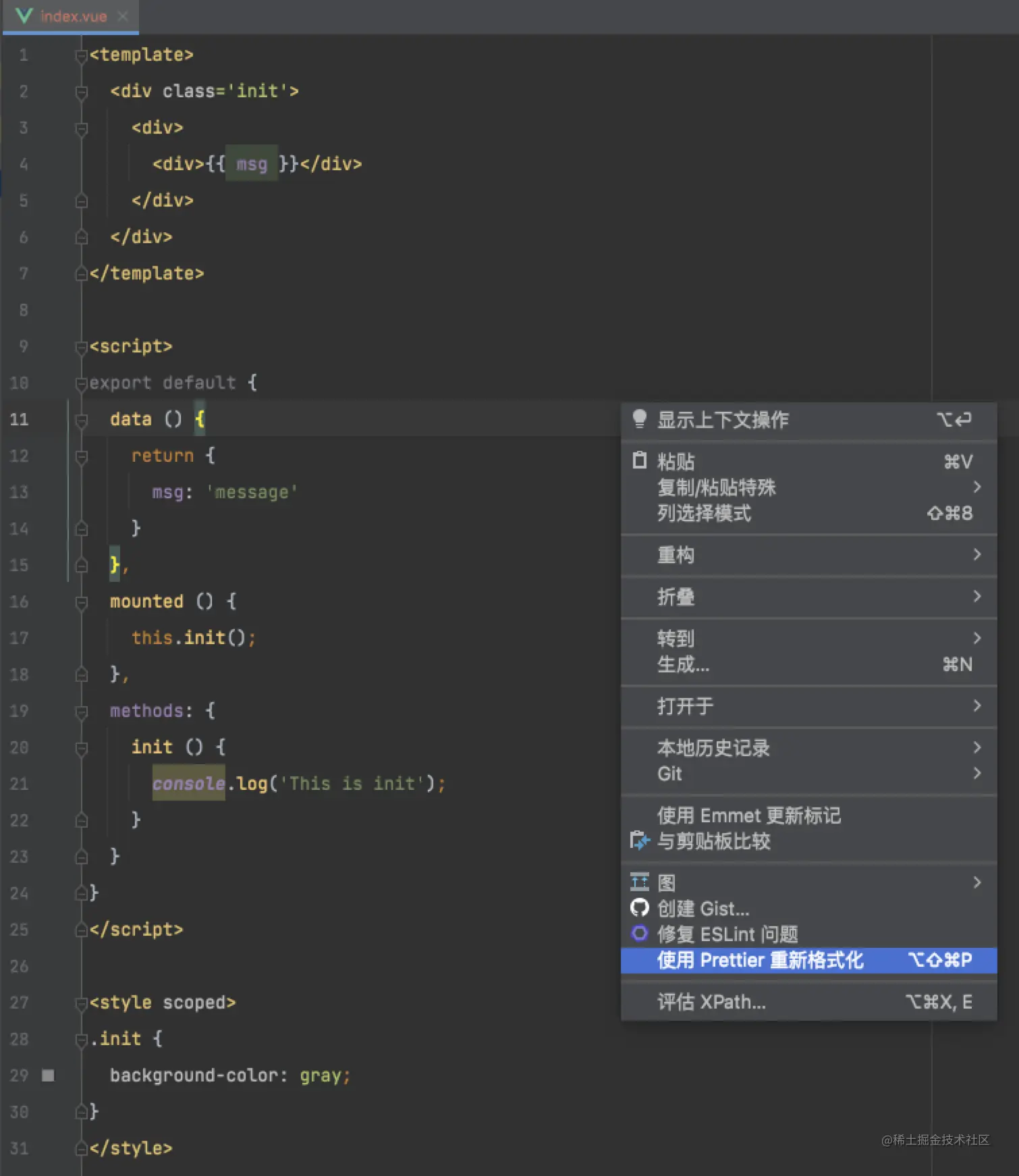The height and width of the screenshot is (1176, 1019).
Task: Open the 图 diagrams submenu
Action: click(808, 882)
